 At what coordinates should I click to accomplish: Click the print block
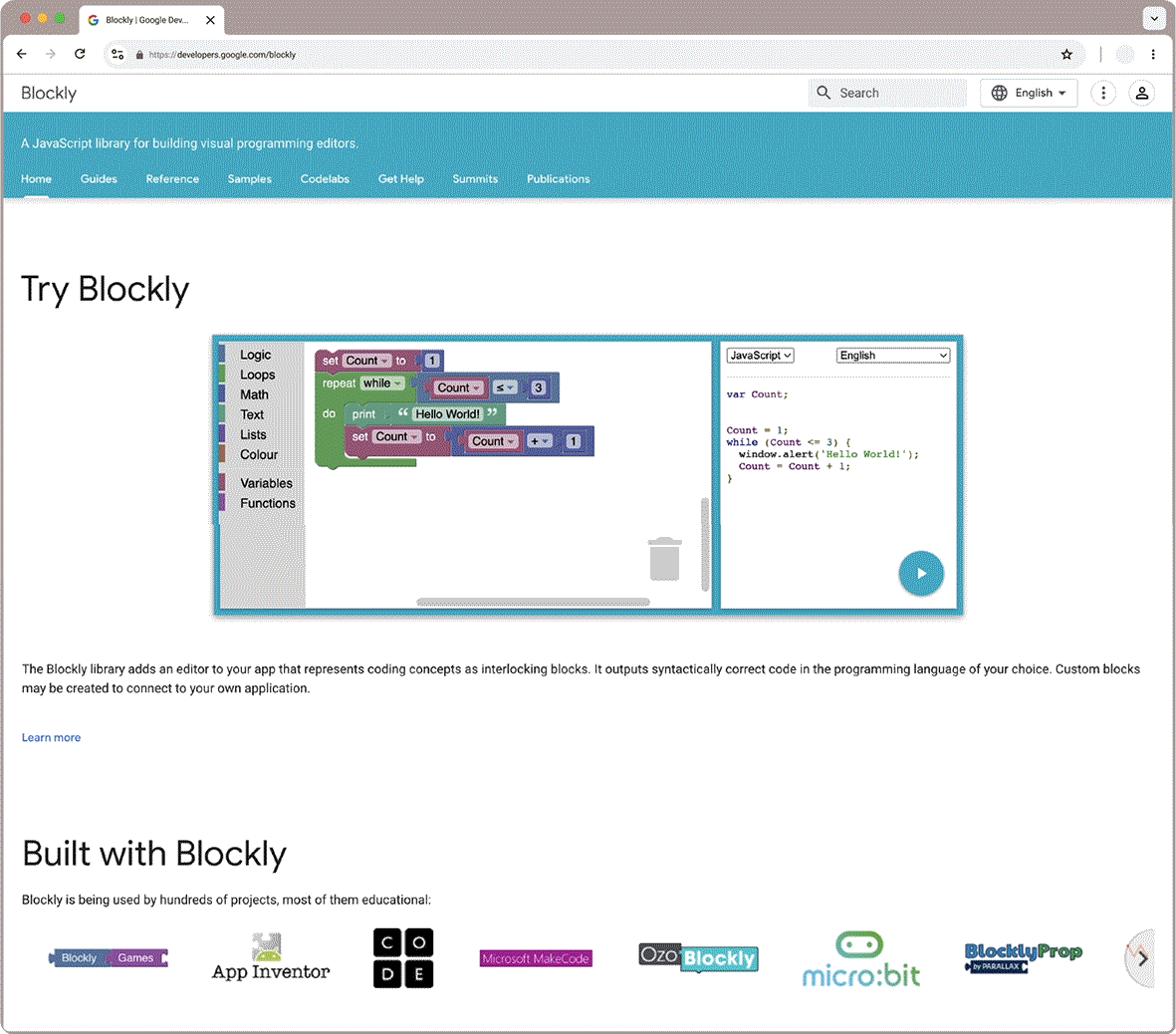[x=363, y=414]
